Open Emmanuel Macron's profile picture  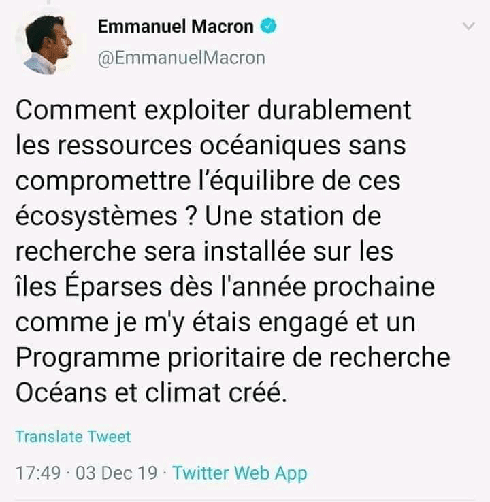pyautogui.click(x=49, y=45)
